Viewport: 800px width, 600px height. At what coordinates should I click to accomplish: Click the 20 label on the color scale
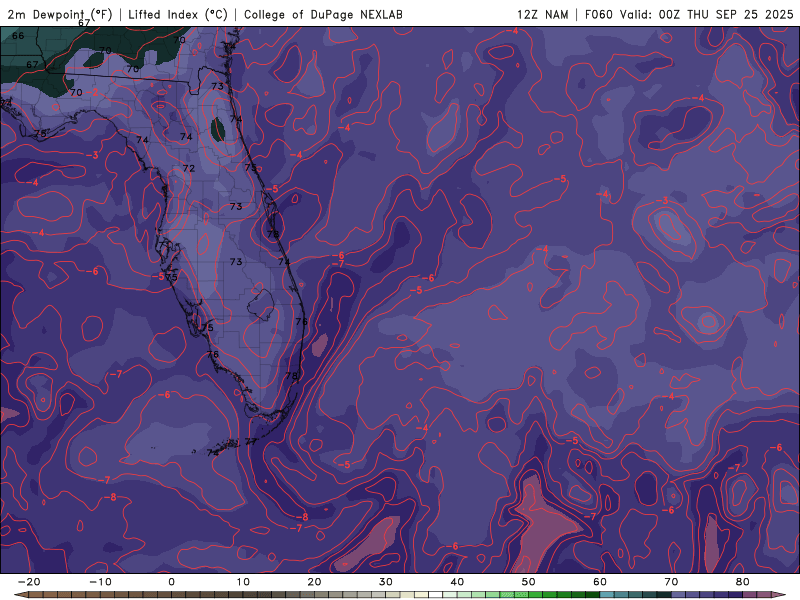tap(314, 582)
